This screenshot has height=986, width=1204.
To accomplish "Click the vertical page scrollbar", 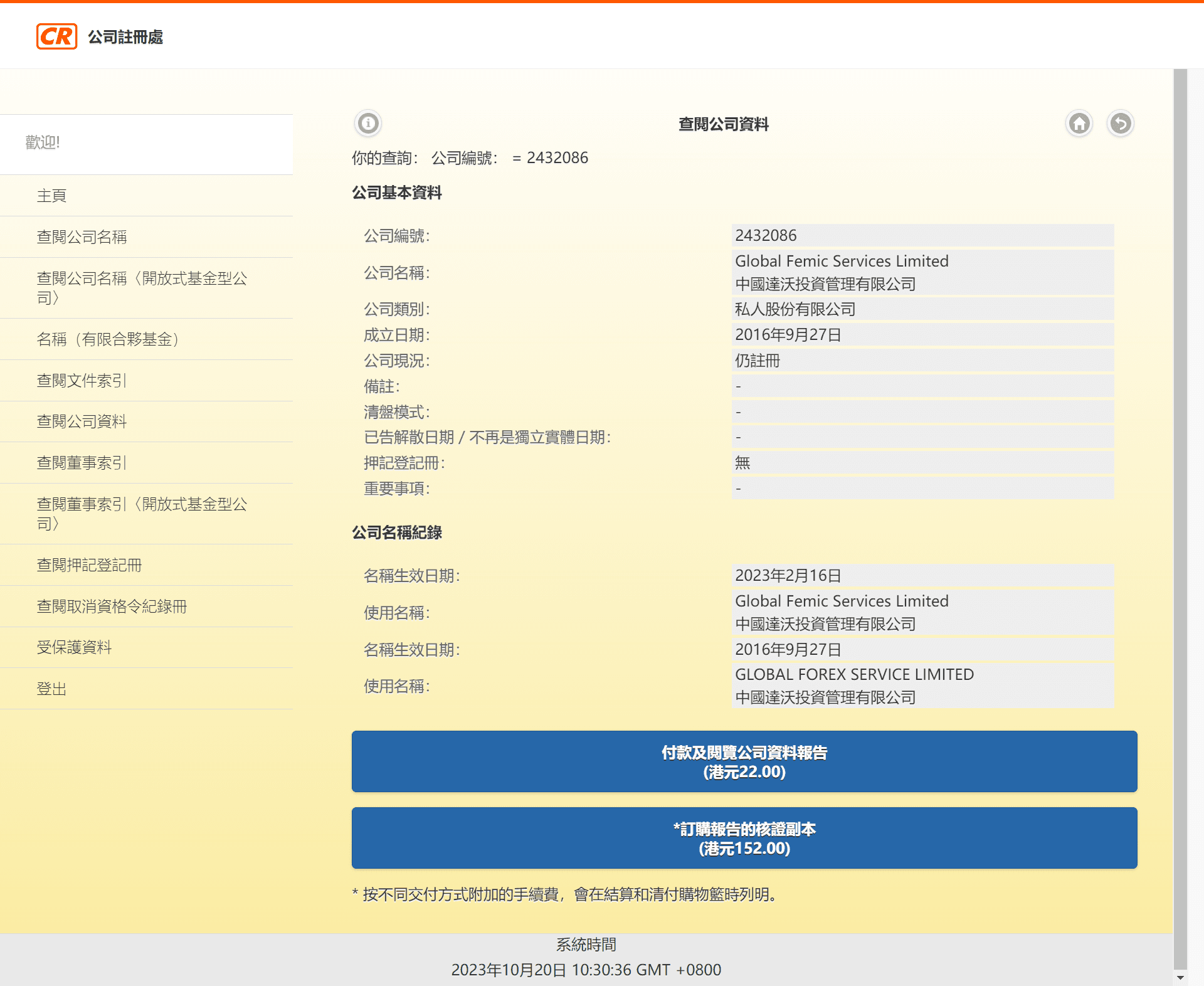I will pos(1180,519).
